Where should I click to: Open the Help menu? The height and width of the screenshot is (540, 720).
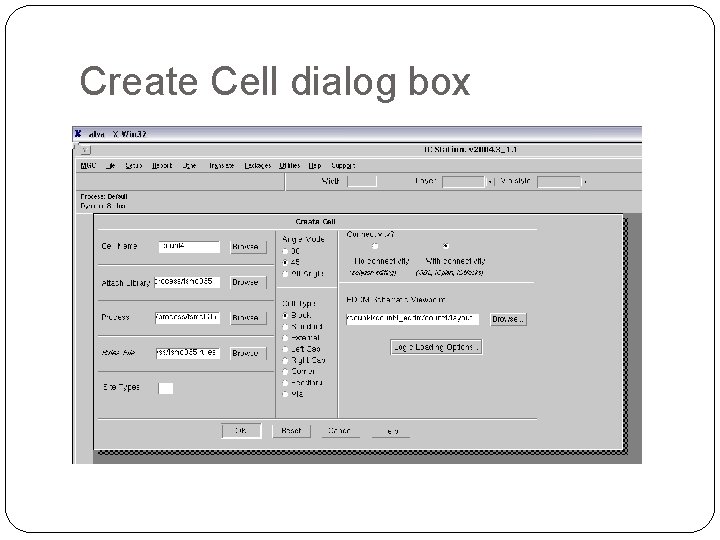(315, 166)
